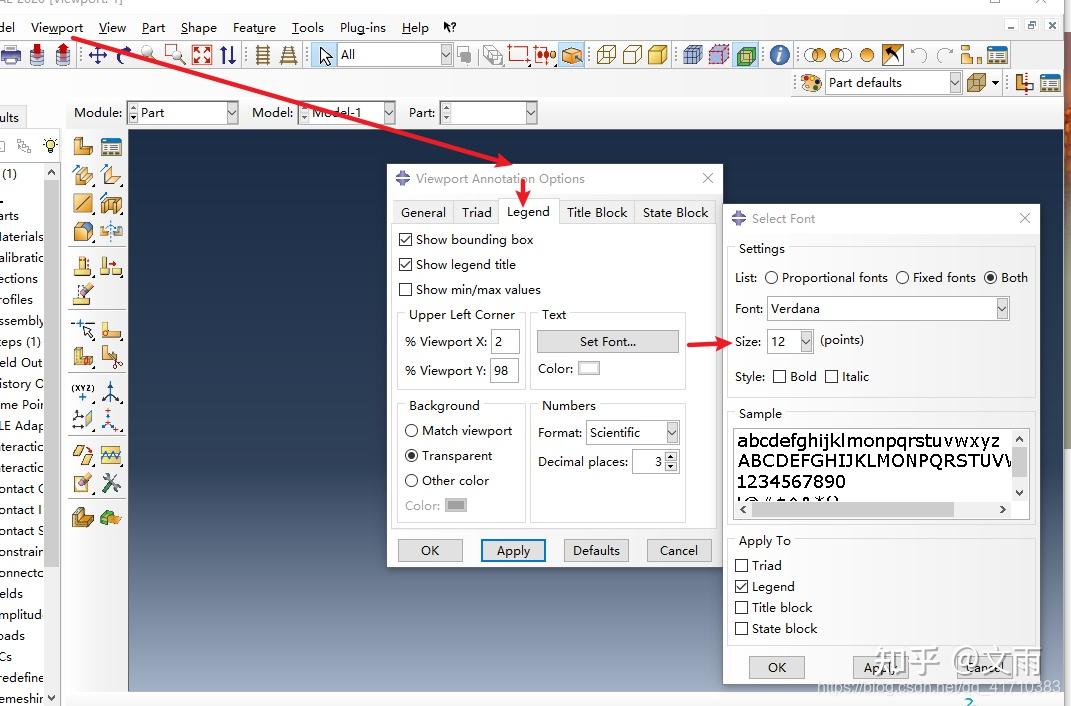The width and height of the screenshot is (1071, 706).
Task: Click Defaults in Viewport Annotation Options
Action: coord(596,550)
